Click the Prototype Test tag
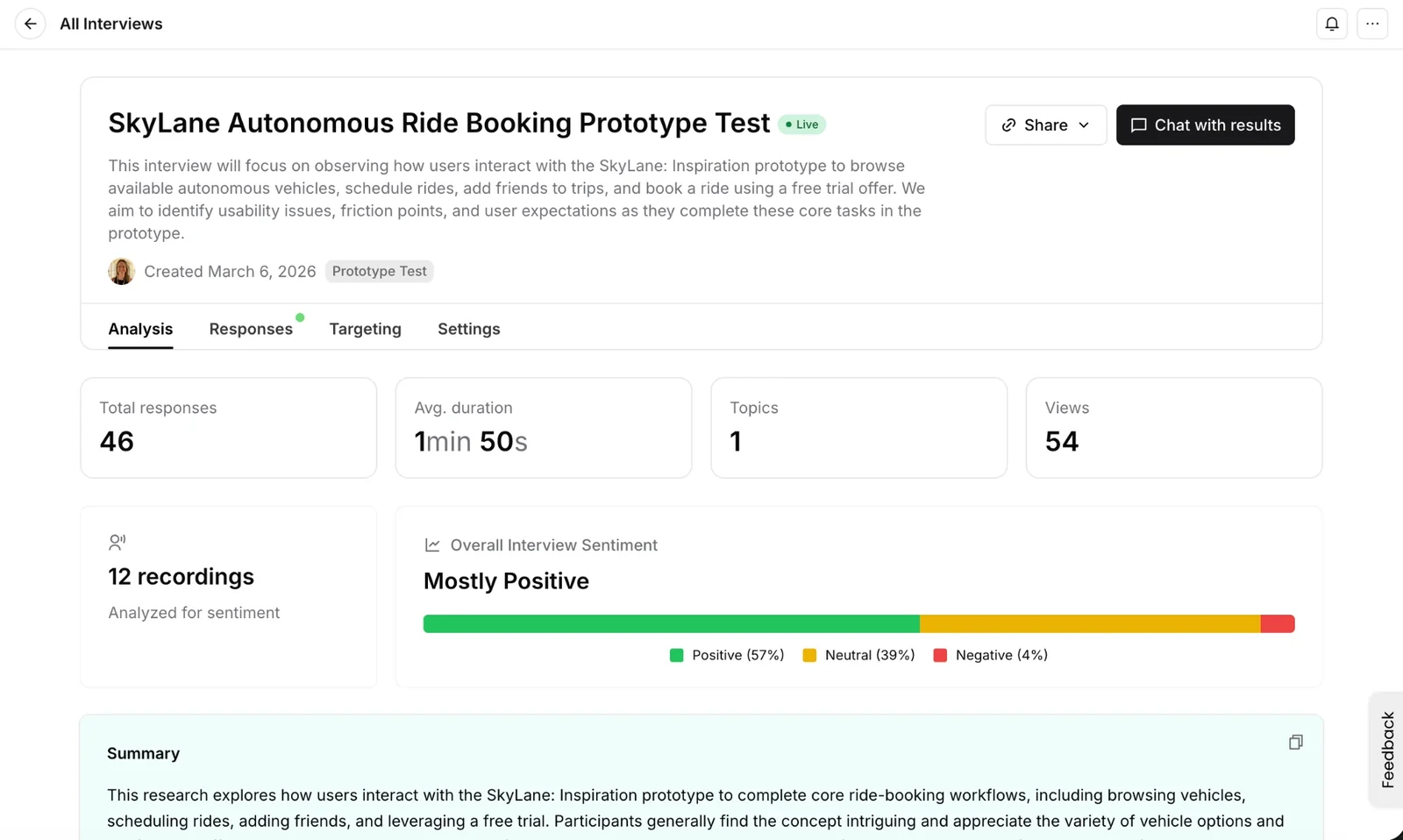The image size is (1403, 840). click(x=379, y=272)
